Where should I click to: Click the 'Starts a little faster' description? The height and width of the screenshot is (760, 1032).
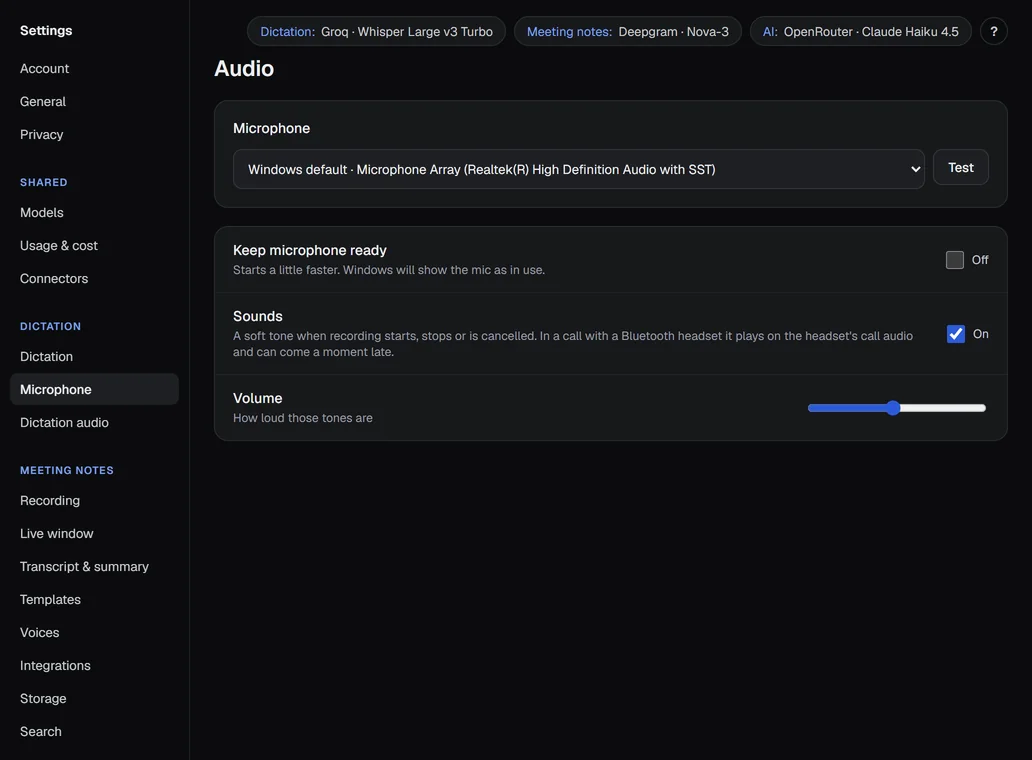389,270
